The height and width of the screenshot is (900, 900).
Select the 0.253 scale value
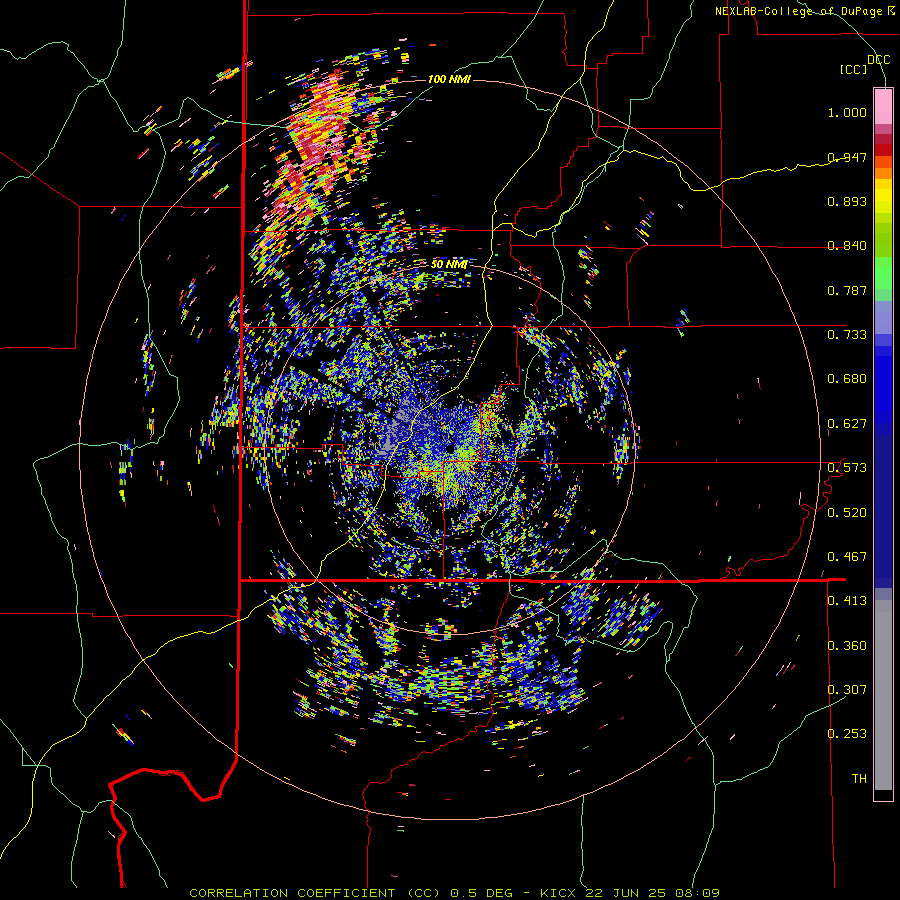click(x=847, y=734)
